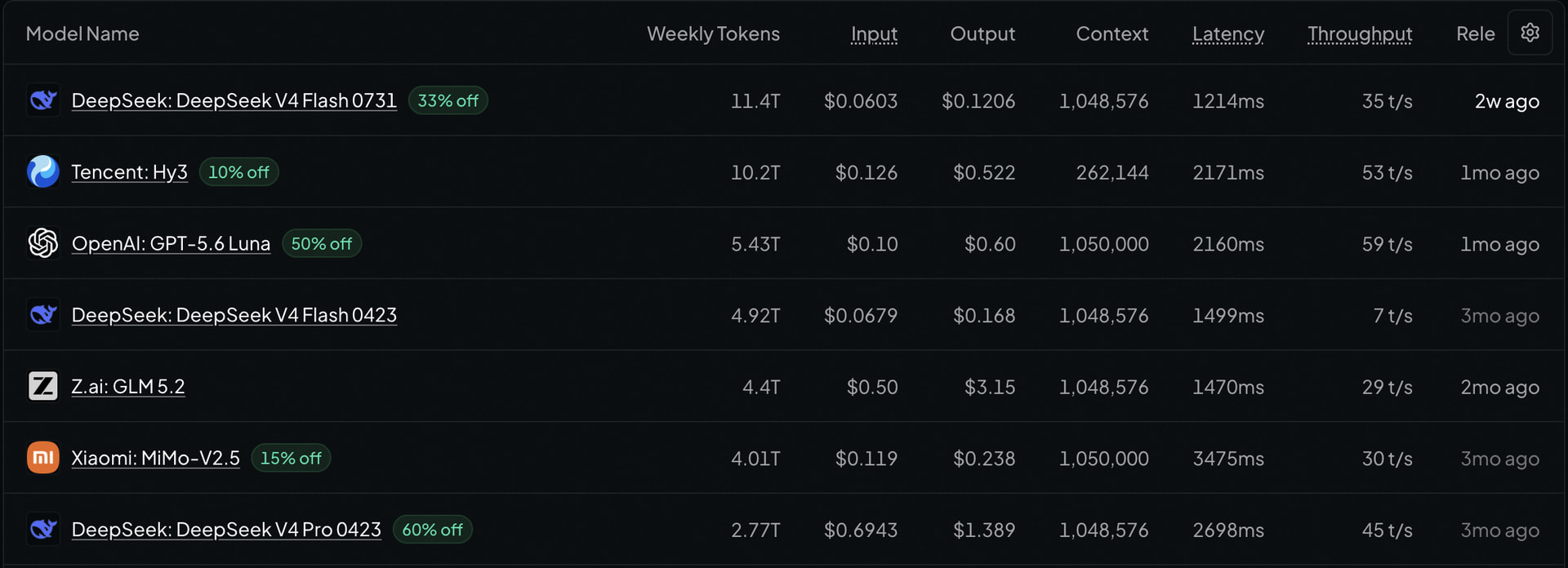Click the Tencent Hy3 blue logo
The image size is (1568, 568).
43,172
